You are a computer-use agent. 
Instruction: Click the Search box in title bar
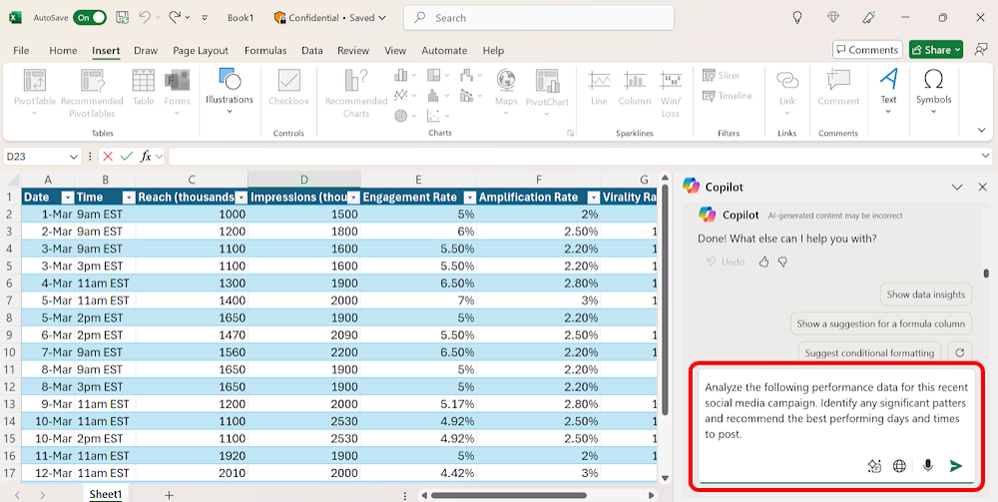tap(538, 18)
